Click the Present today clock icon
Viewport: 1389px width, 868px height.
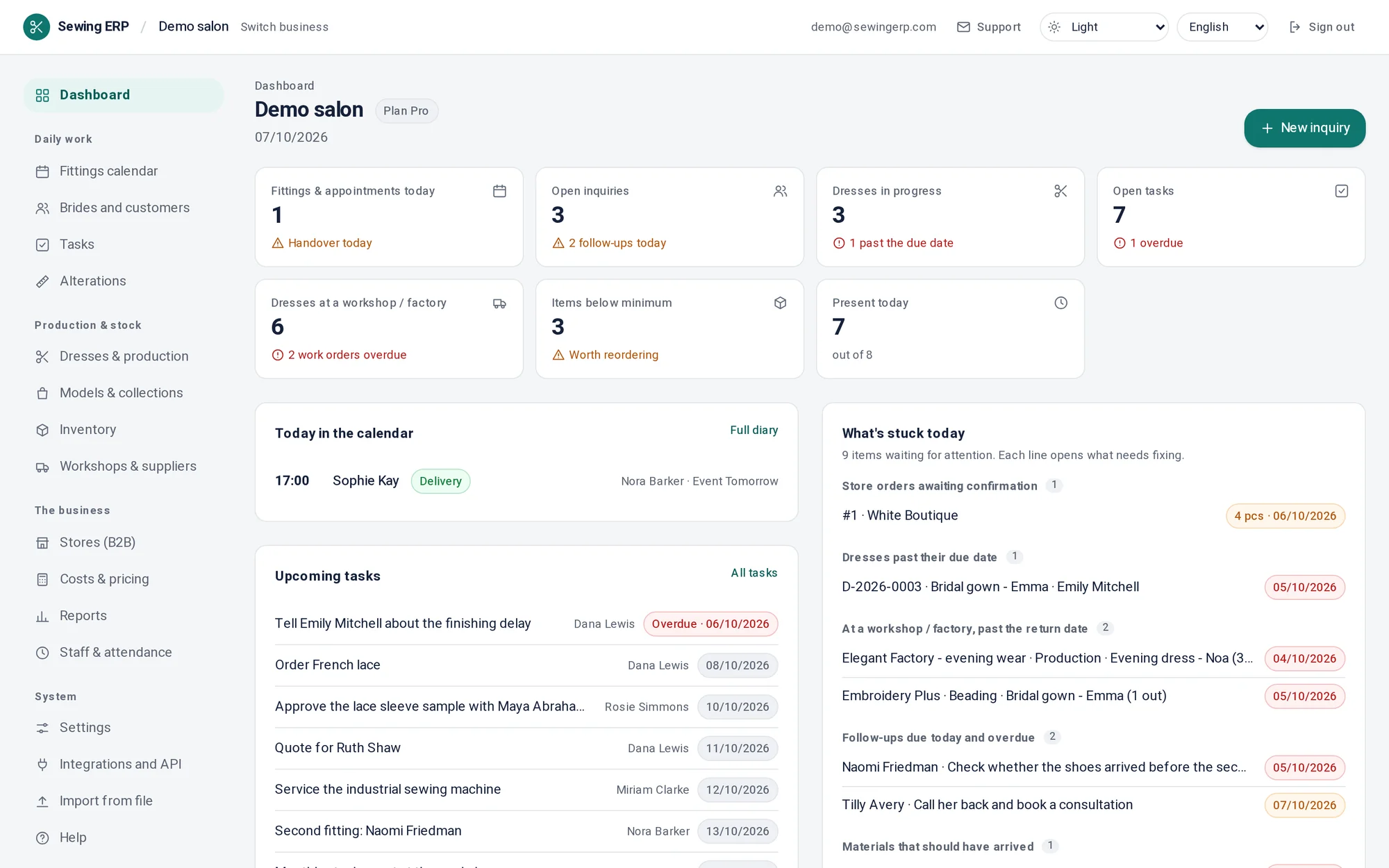coord(1061,303)
